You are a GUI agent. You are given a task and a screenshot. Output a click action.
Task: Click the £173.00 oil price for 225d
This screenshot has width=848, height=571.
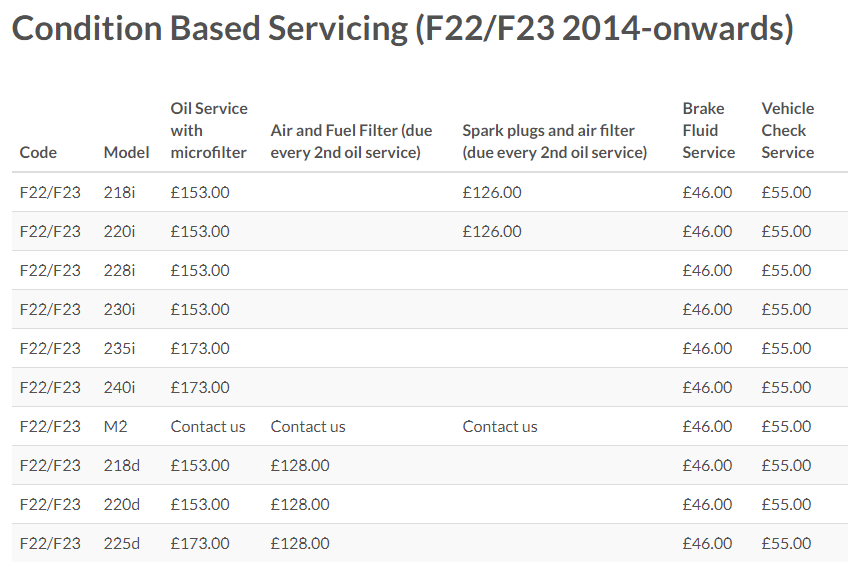[x=200, y=543]
